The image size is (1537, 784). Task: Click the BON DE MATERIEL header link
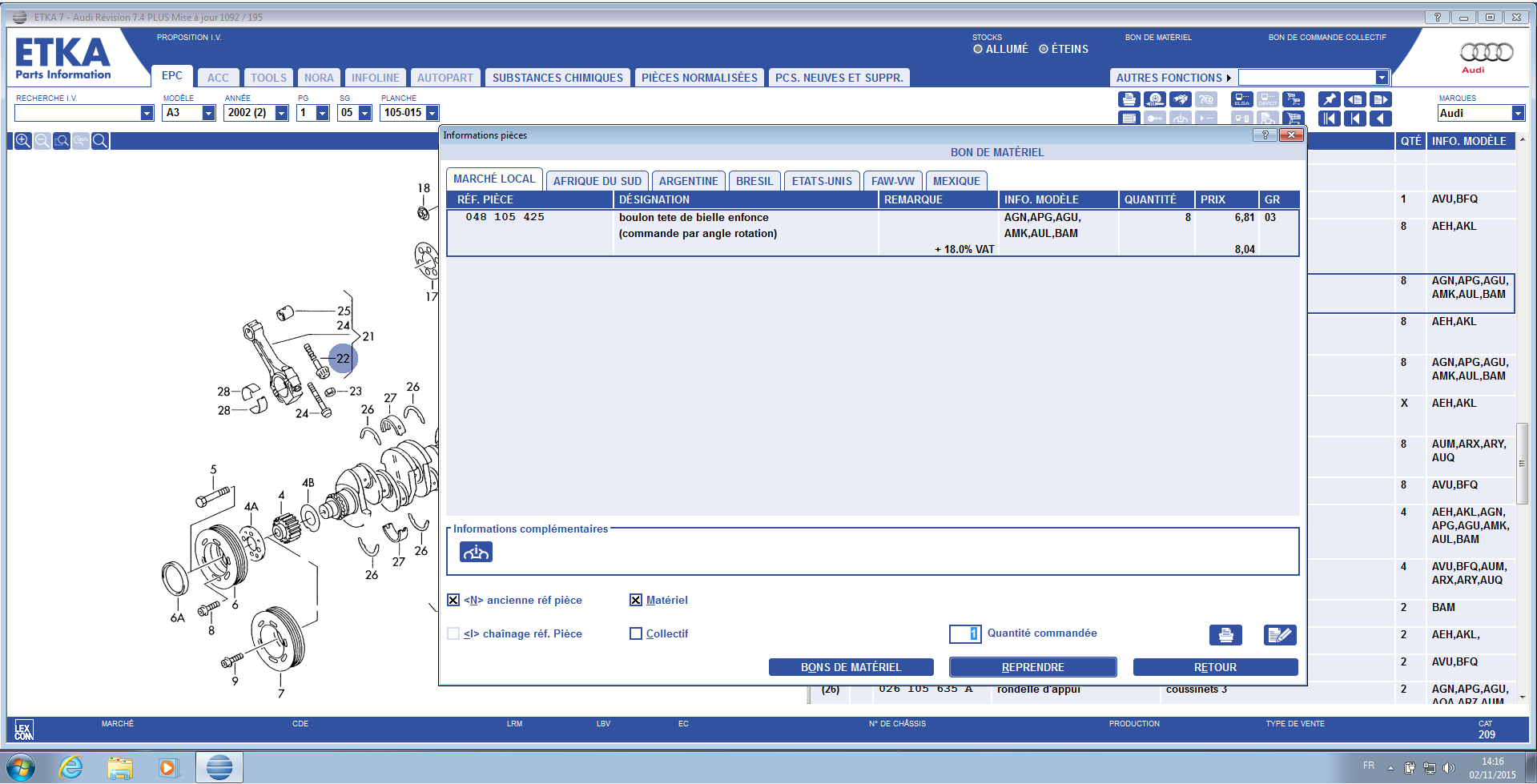click(1158, 38)
